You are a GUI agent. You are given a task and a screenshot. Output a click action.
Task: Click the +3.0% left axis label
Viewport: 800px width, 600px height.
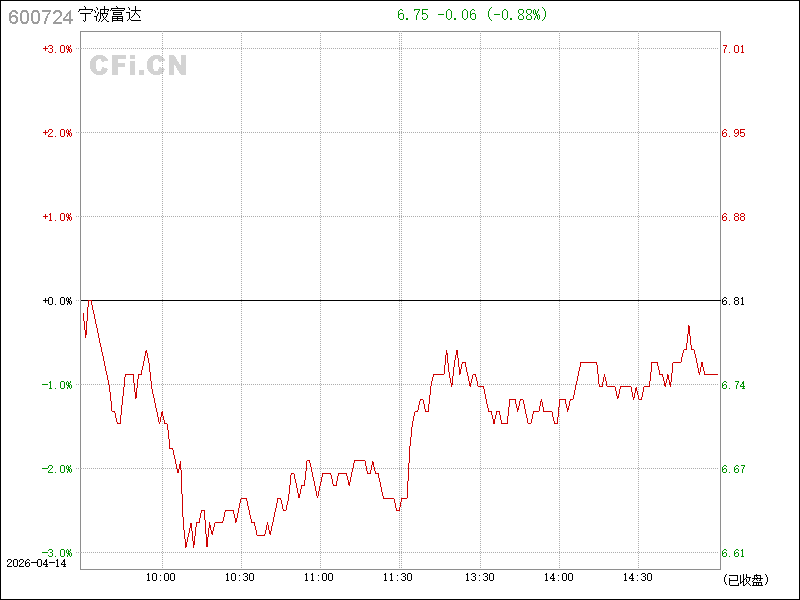point(57,49)
